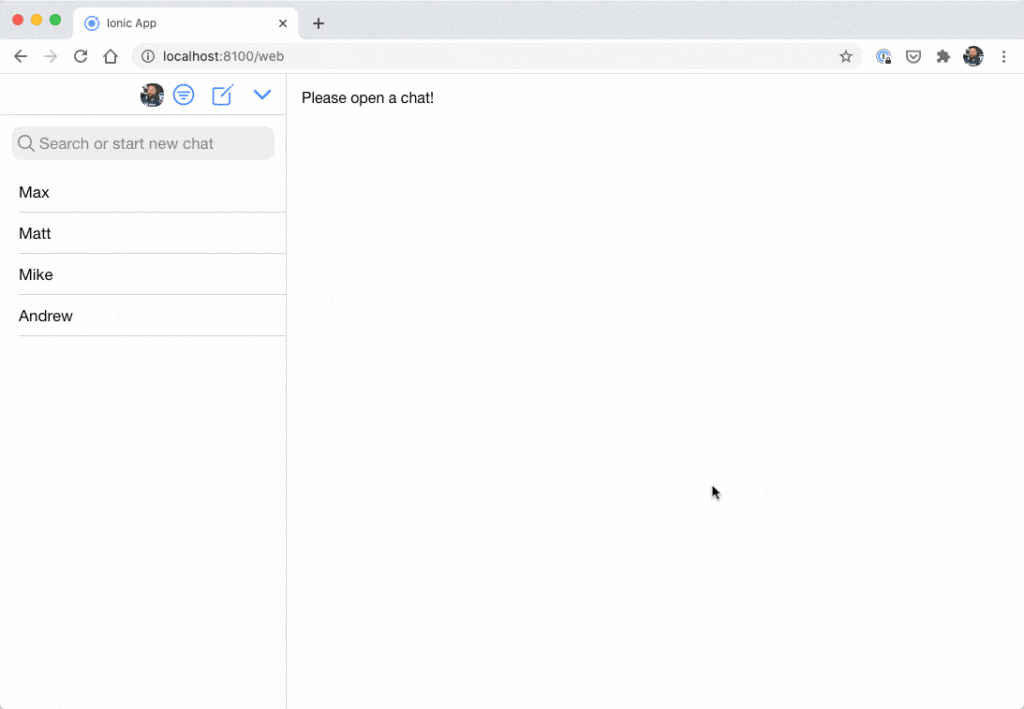Click the magnifier icon in the search bar
Image resolution: width=1024 pixels, height=709 pixels.
[26, 144]
